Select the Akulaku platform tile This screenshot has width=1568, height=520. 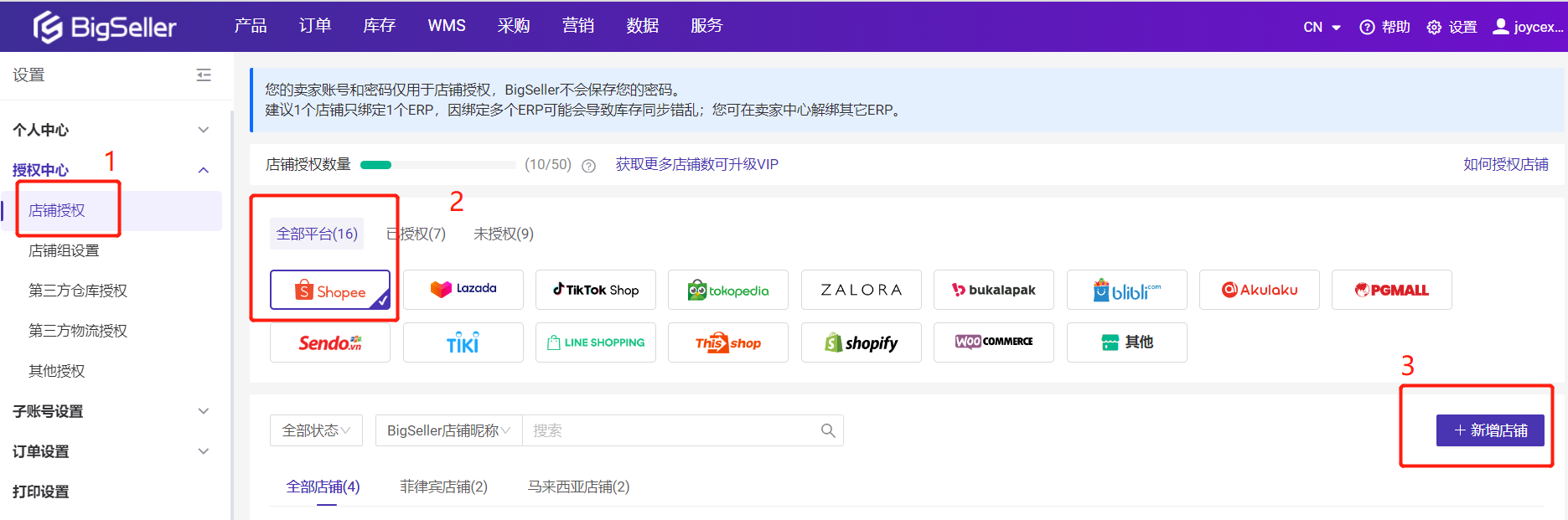[x=1260, y=290]
